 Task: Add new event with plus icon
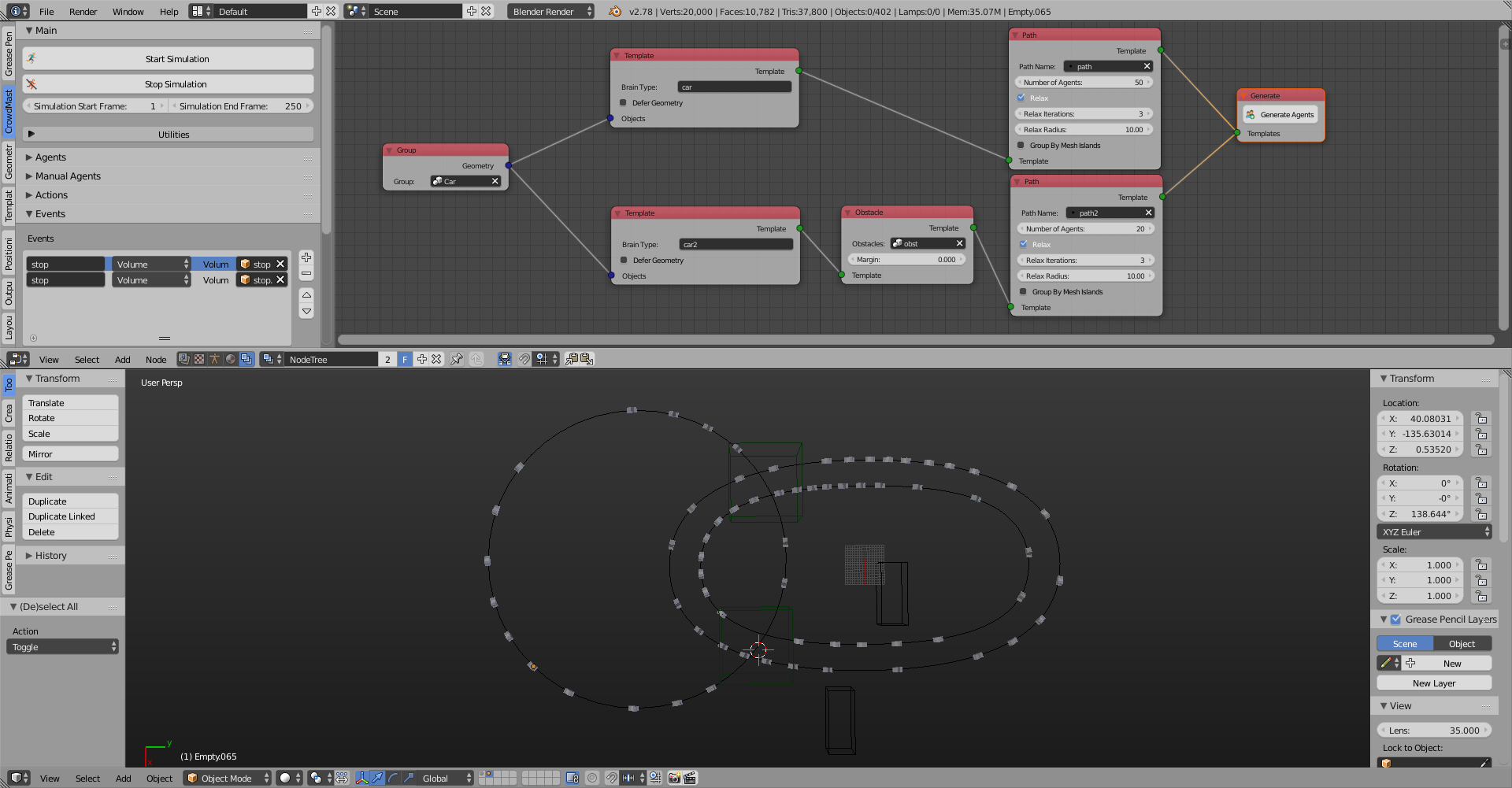(306, 257)
